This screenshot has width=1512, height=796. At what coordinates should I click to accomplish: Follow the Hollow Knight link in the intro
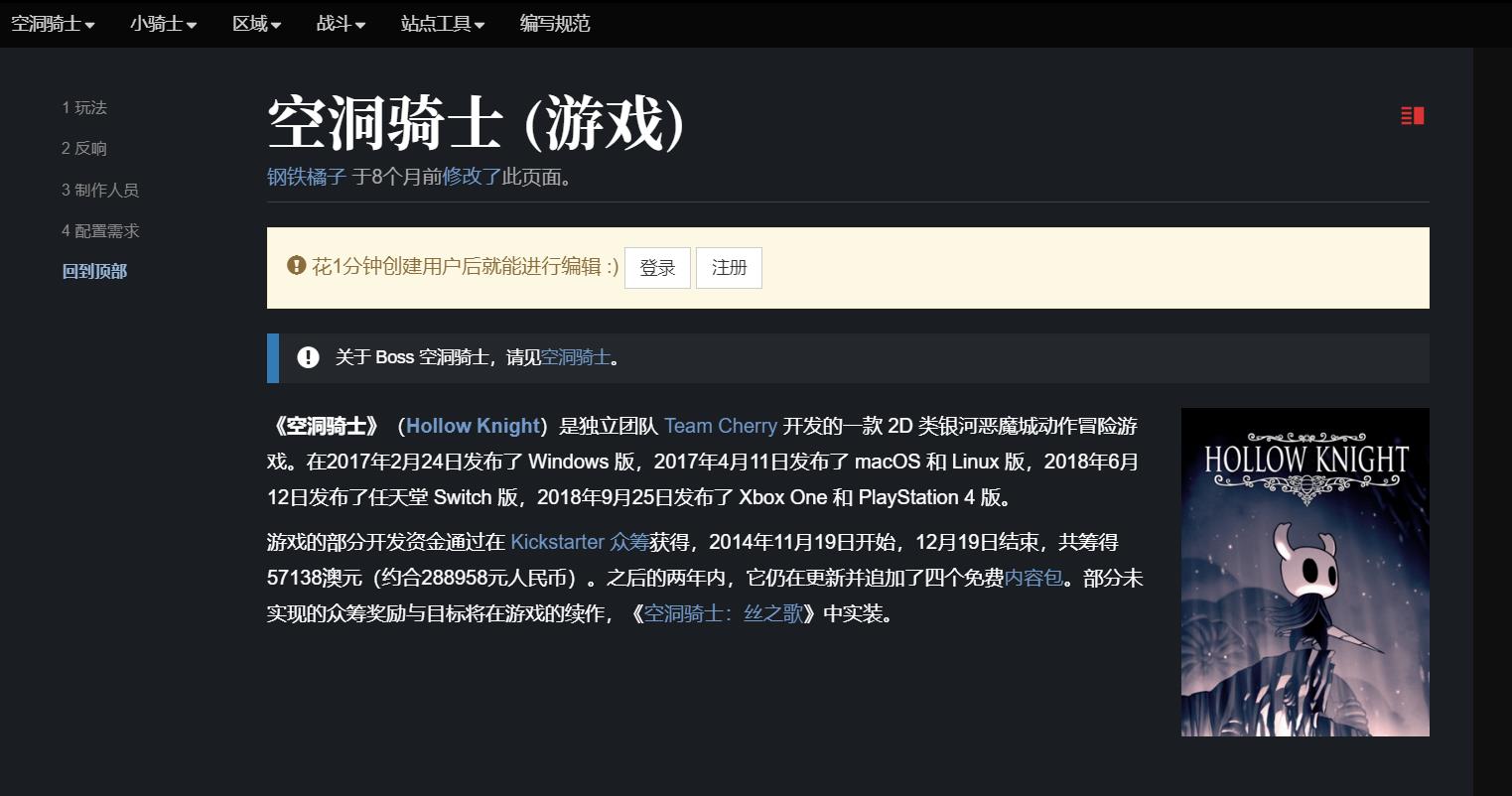point(472,426)
